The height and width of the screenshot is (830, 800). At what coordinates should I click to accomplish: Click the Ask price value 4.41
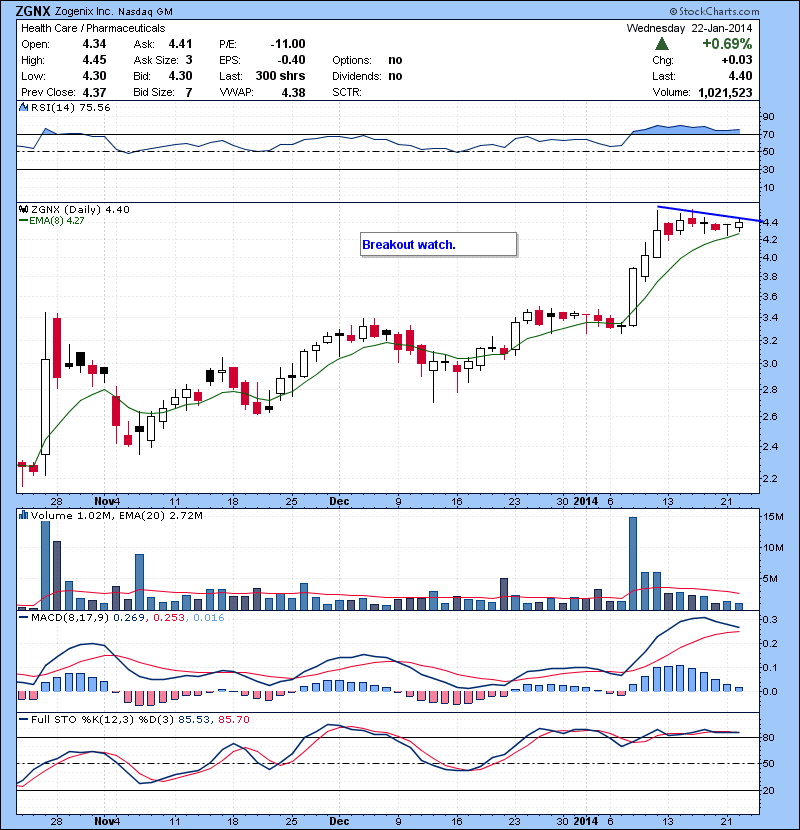pyautogui.click(x=181, y=44)
